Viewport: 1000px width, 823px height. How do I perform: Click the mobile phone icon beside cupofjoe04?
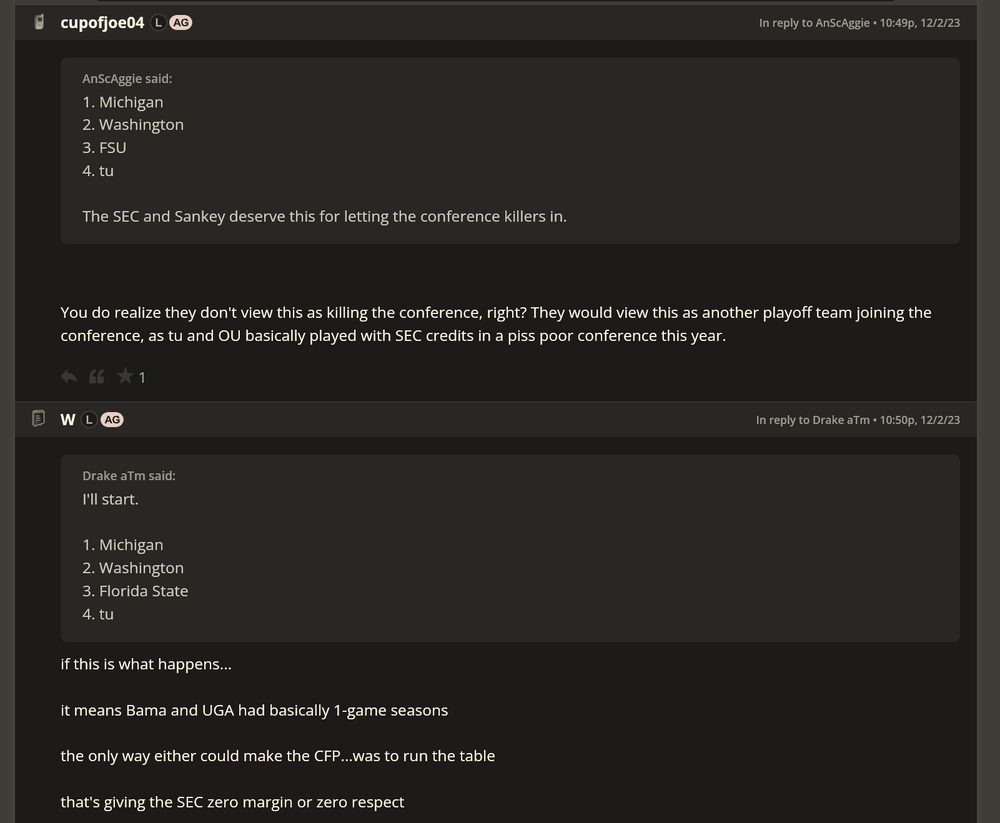[x=39, y=22]
